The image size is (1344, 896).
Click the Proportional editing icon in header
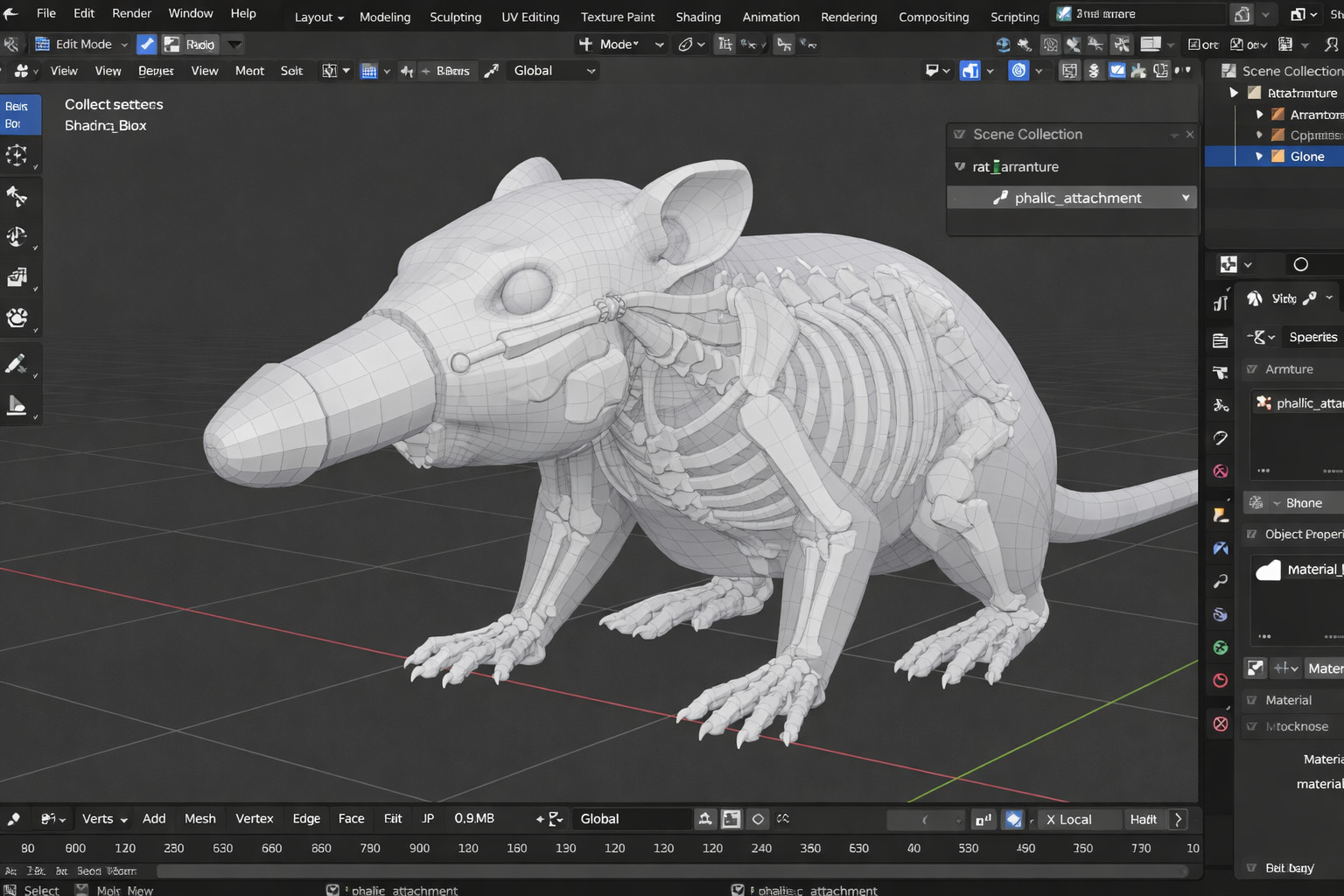(1018, 71)
